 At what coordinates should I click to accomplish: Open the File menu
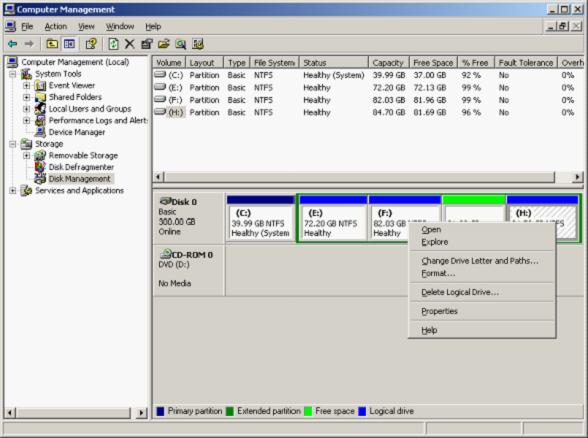tap(27, 27)
